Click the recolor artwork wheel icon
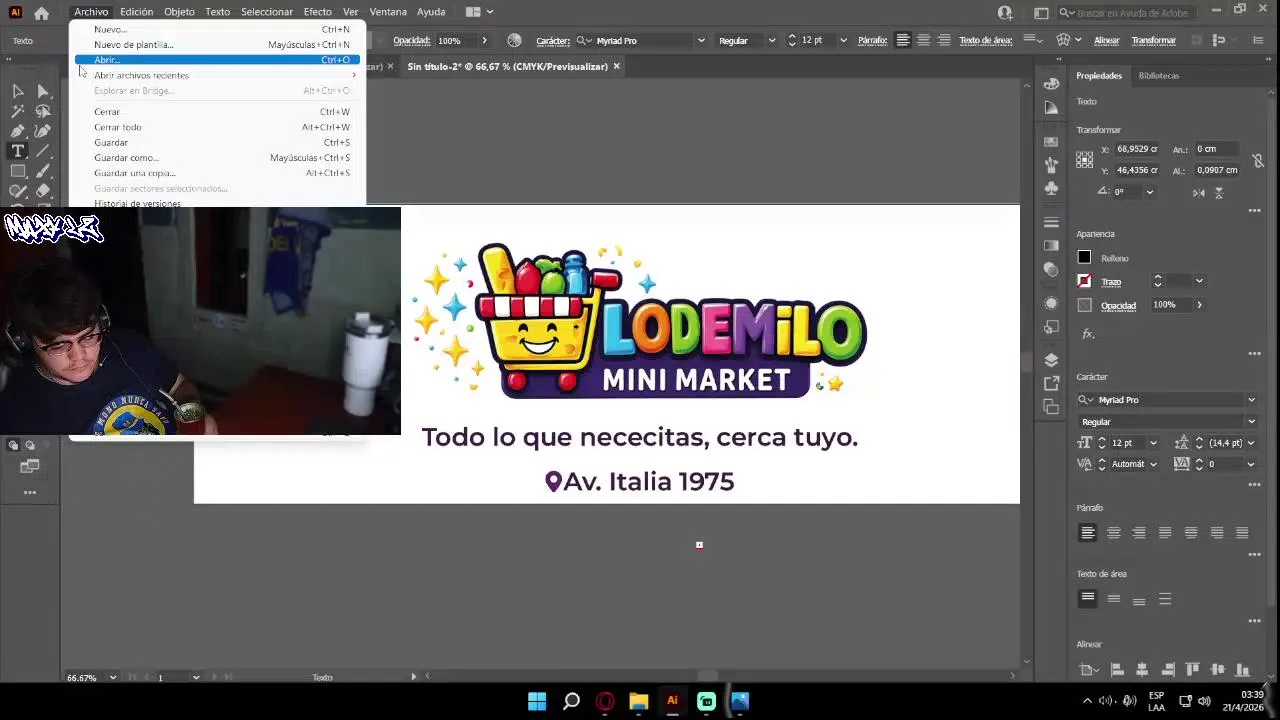Image resolution: width=1280 pixels, height=720 pixels. (514, 41)
